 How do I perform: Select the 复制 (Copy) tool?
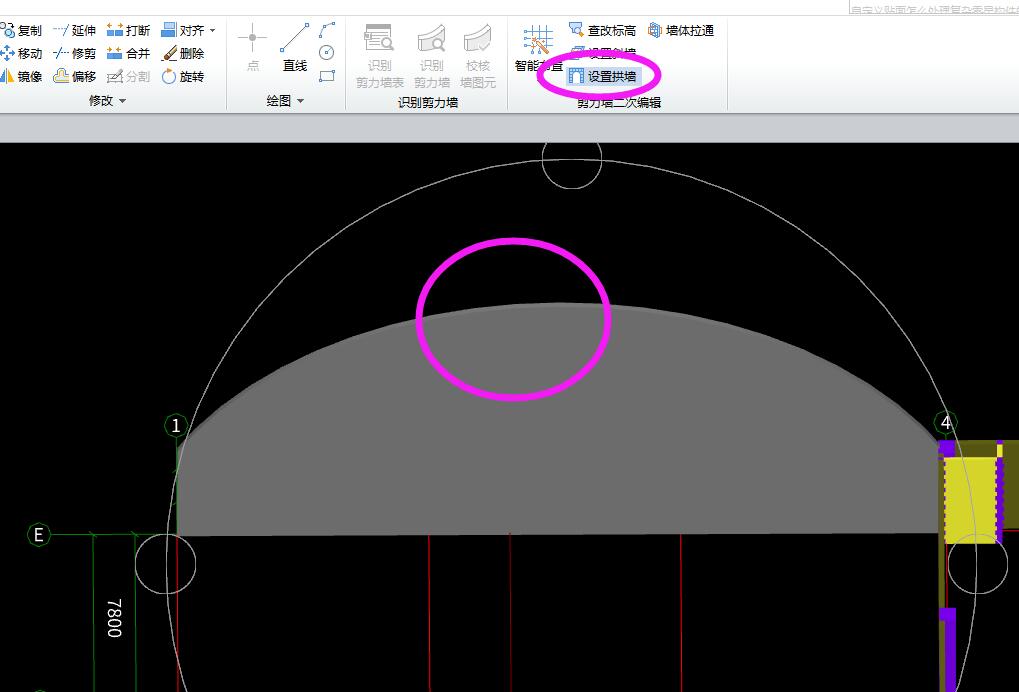[x=21, y=30]
